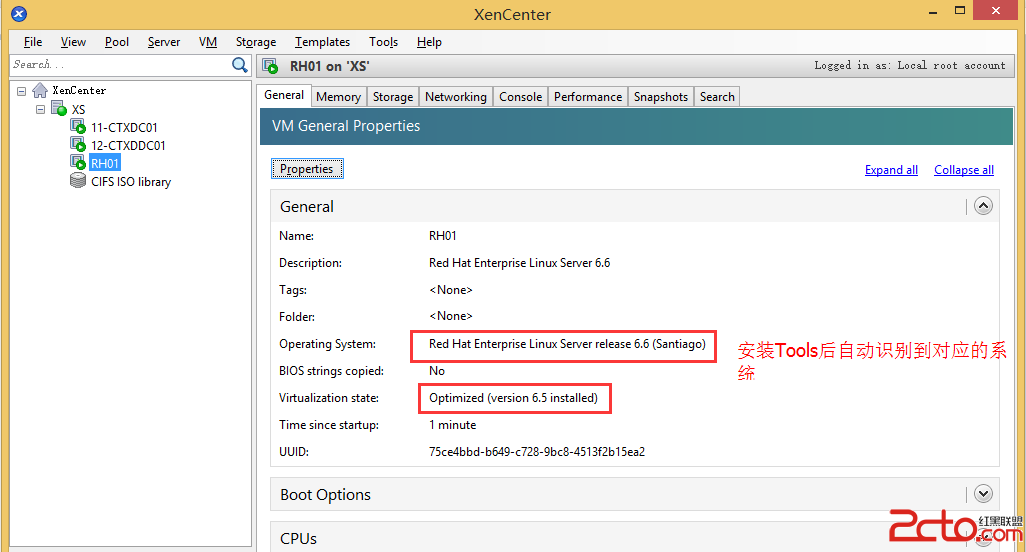Click the General section header title
The width and height of the screenshot is (1026, 552).
coord(307,207)
